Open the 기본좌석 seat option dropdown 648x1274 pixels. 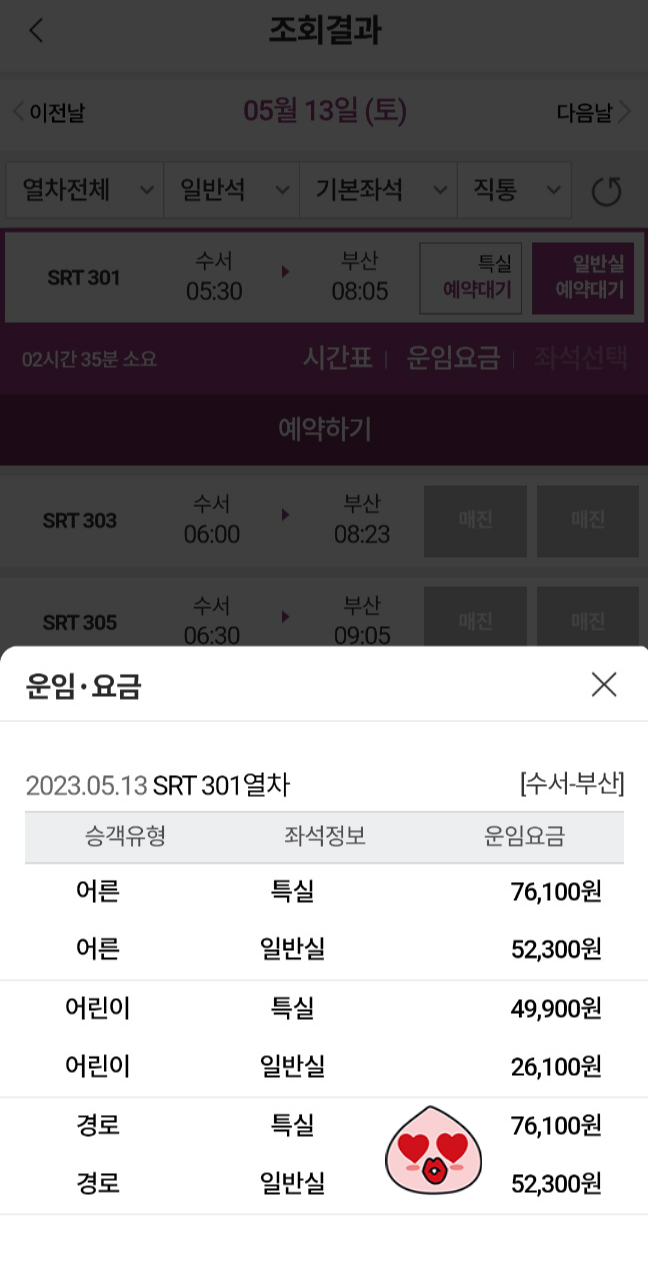click(379, 190)
